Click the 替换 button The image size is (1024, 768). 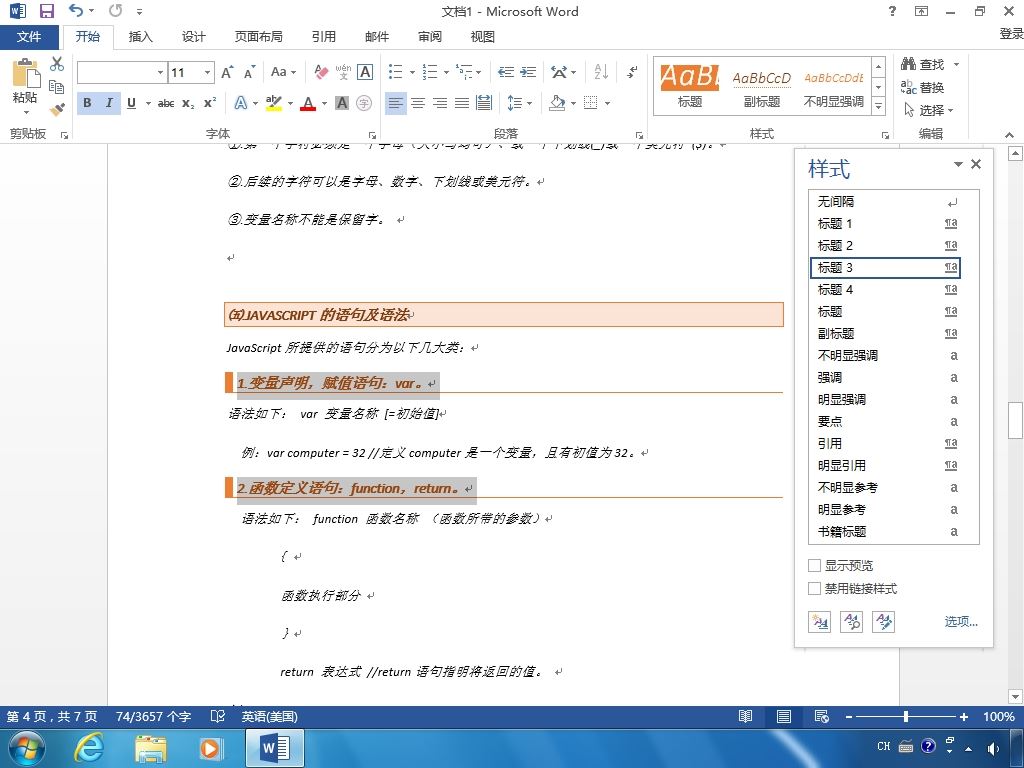pyautogui.click(x=923, y=87)
